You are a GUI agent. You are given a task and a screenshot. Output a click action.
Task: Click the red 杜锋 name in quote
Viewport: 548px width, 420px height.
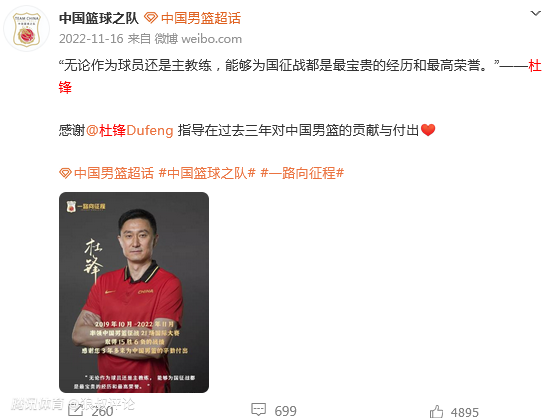(535, 65)
